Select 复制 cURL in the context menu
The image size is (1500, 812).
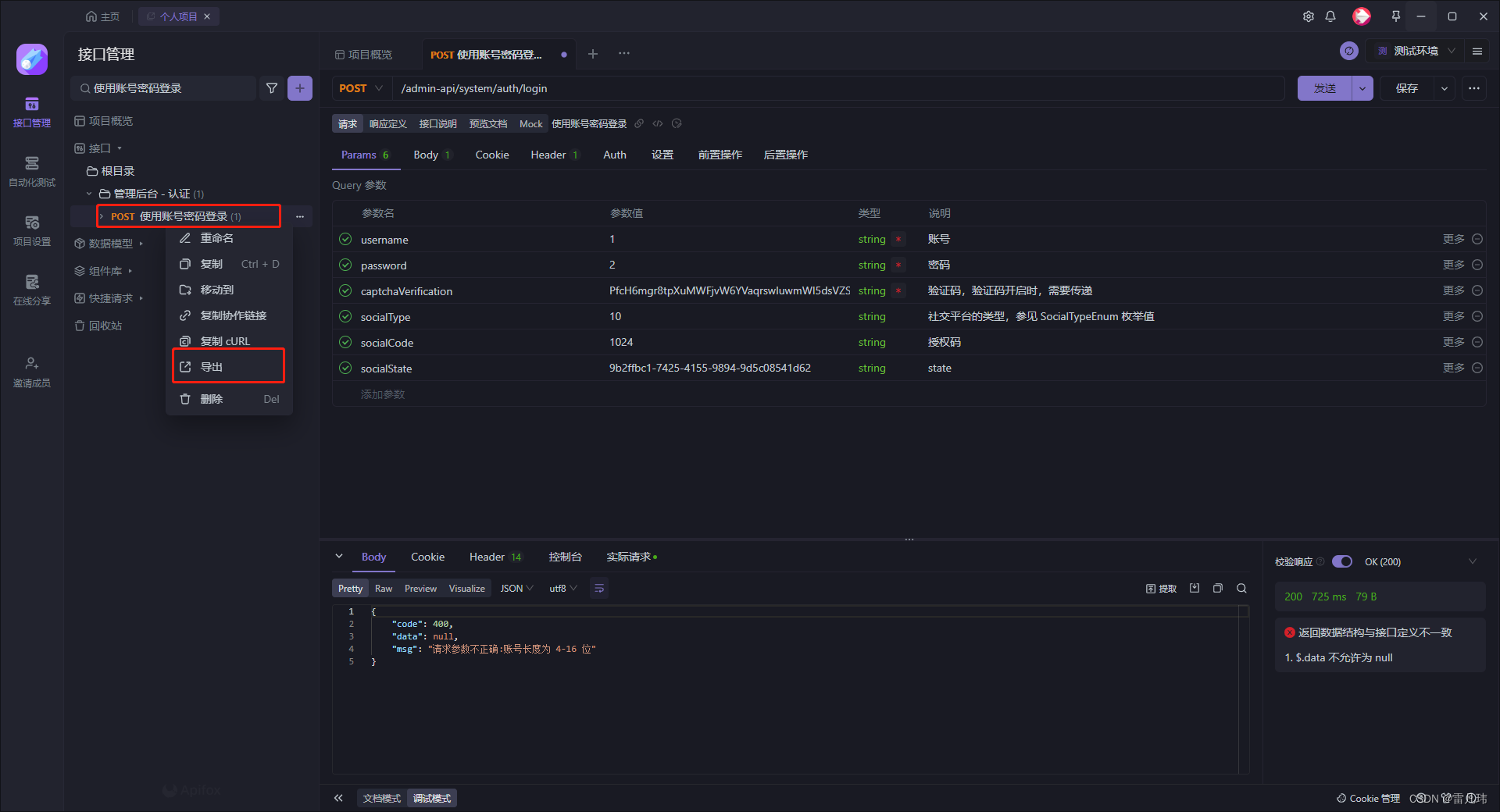[229, 341]
